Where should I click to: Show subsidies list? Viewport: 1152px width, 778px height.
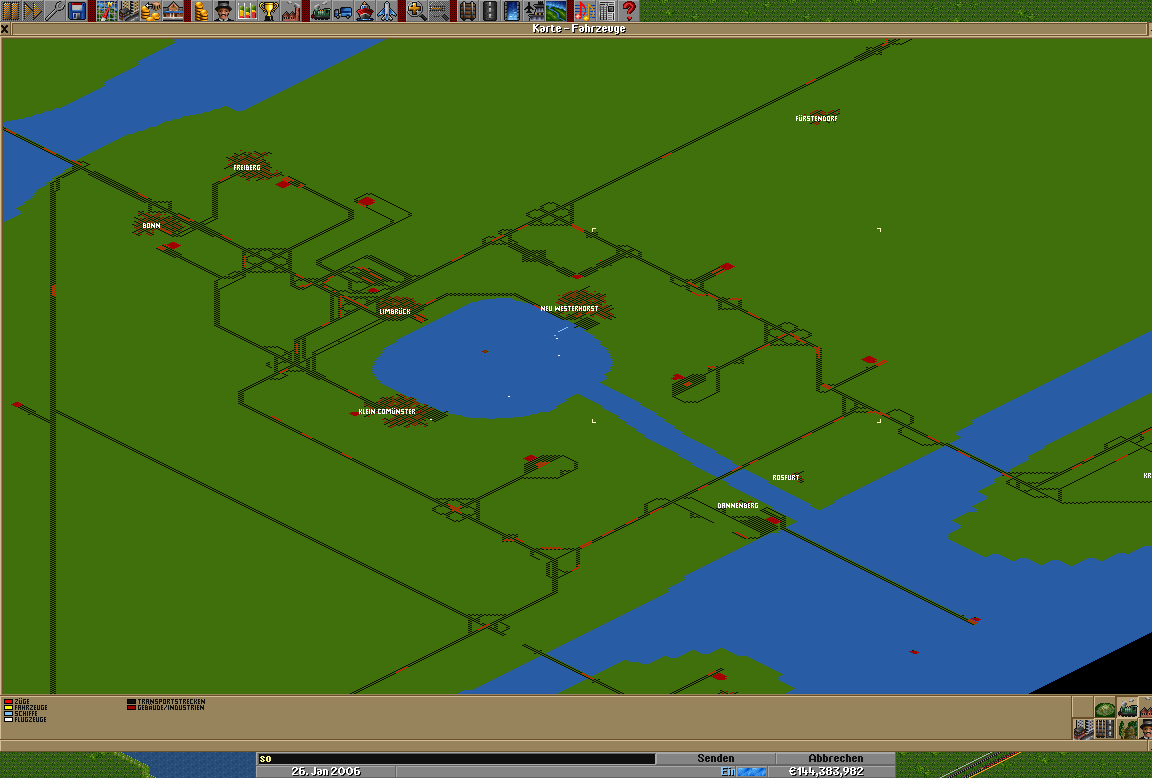coord(151,10)
